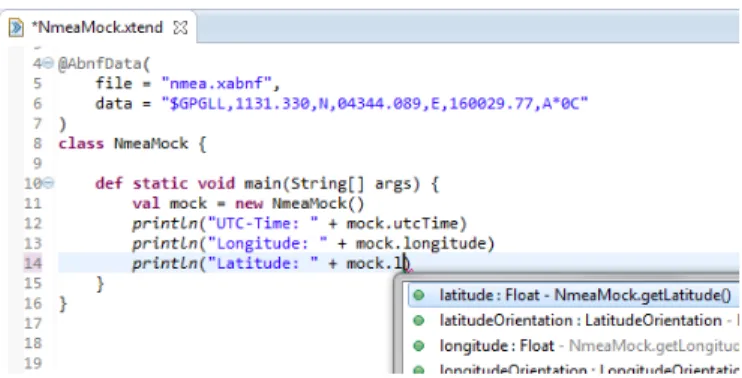Choose longitudeOrientation completion proposal
This screenshot has width=742, height=378.
tap(574, 368)
